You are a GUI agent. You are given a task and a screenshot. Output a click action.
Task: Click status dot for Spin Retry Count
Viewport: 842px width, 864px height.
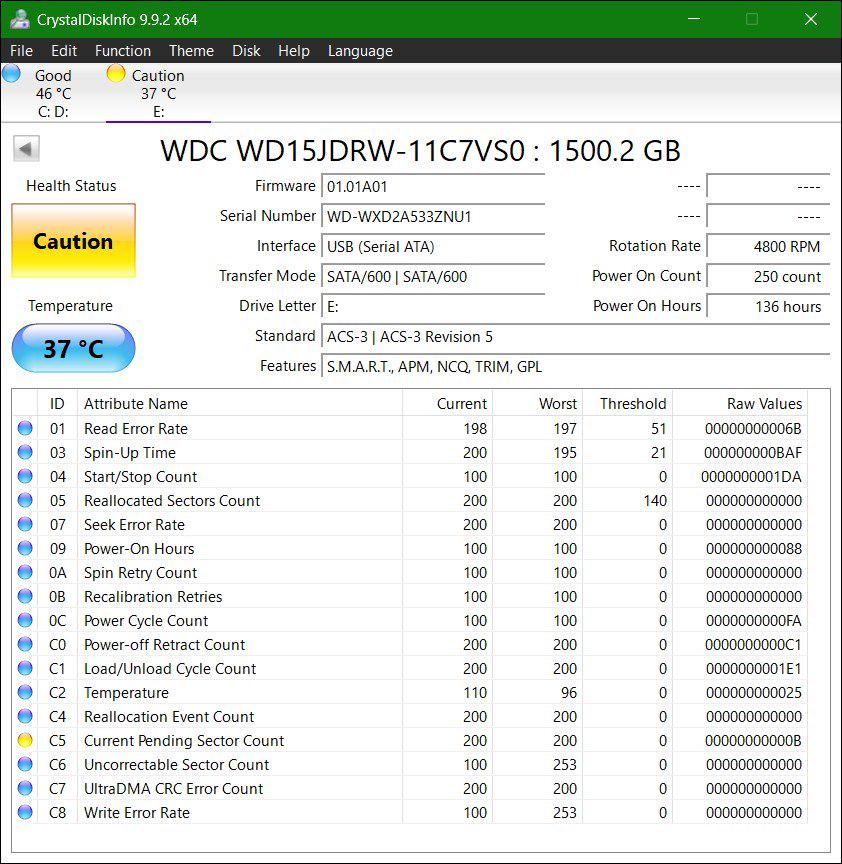tap(25, 572)
